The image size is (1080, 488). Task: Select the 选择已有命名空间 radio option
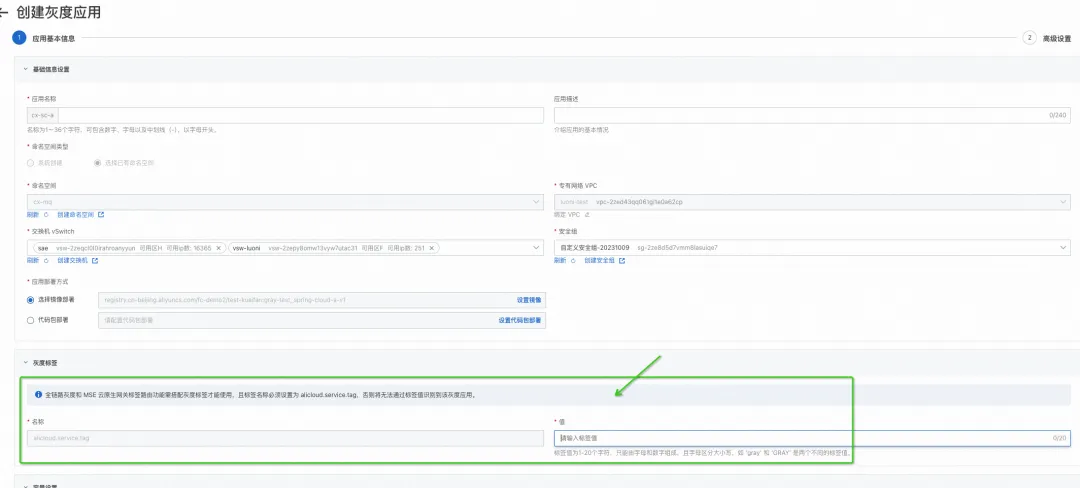98,163
